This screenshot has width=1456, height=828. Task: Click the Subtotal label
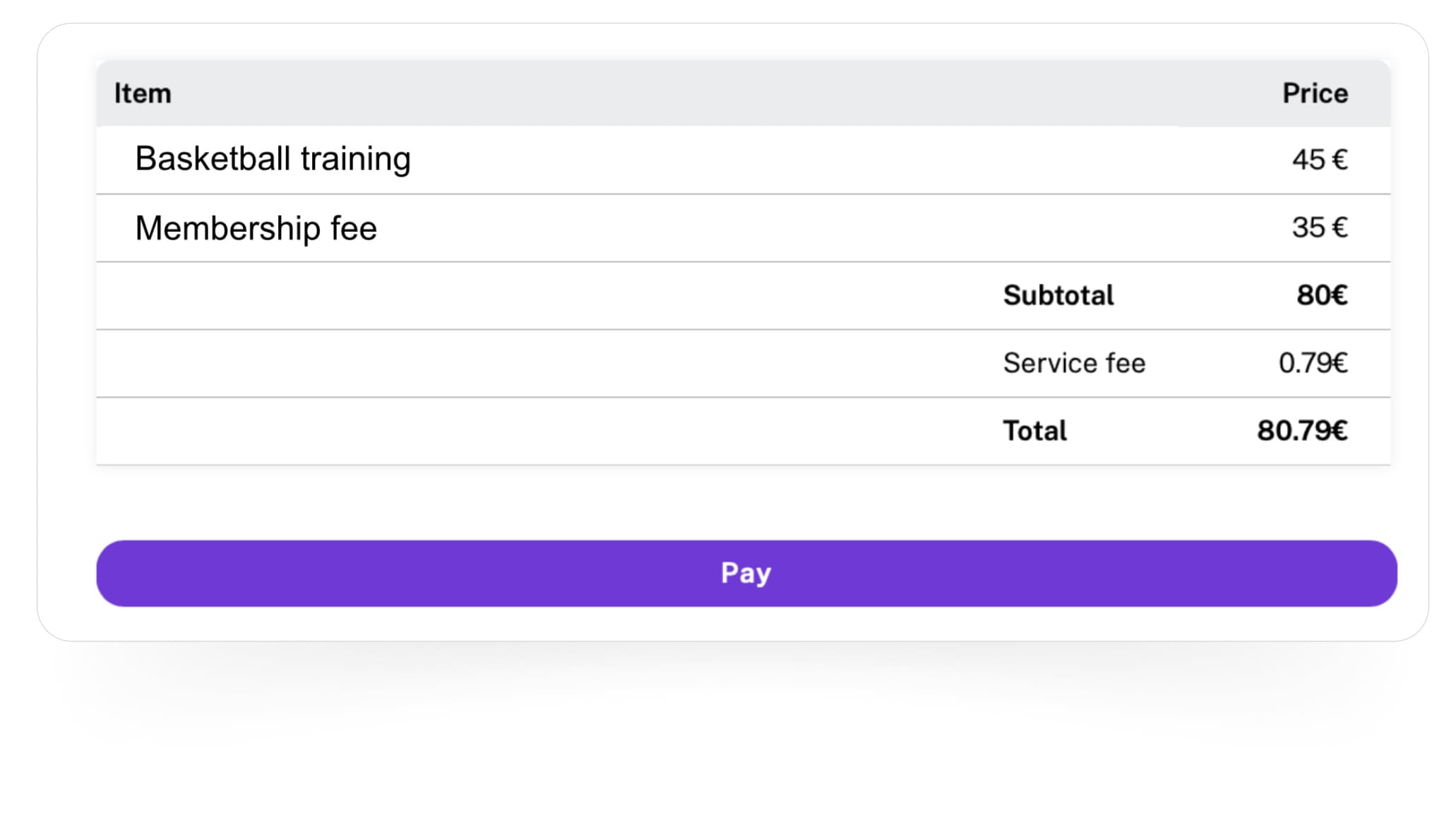(x=1058, y=295)
